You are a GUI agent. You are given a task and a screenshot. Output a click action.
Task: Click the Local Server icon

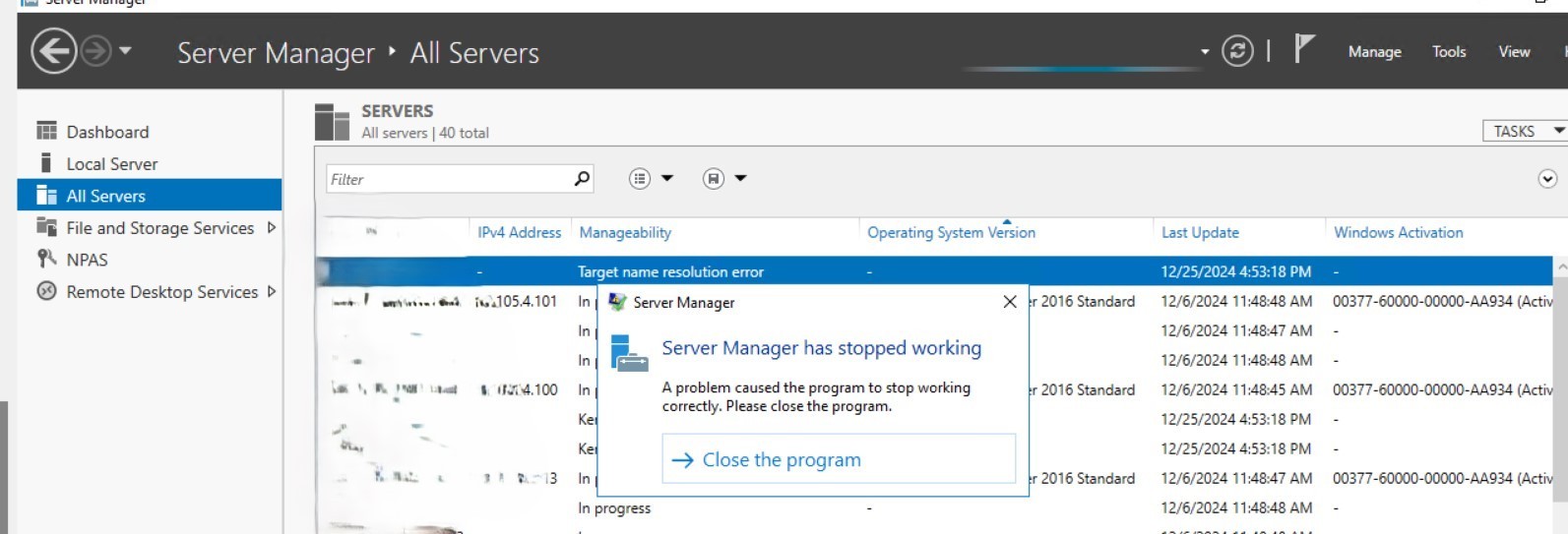(45, 162)
